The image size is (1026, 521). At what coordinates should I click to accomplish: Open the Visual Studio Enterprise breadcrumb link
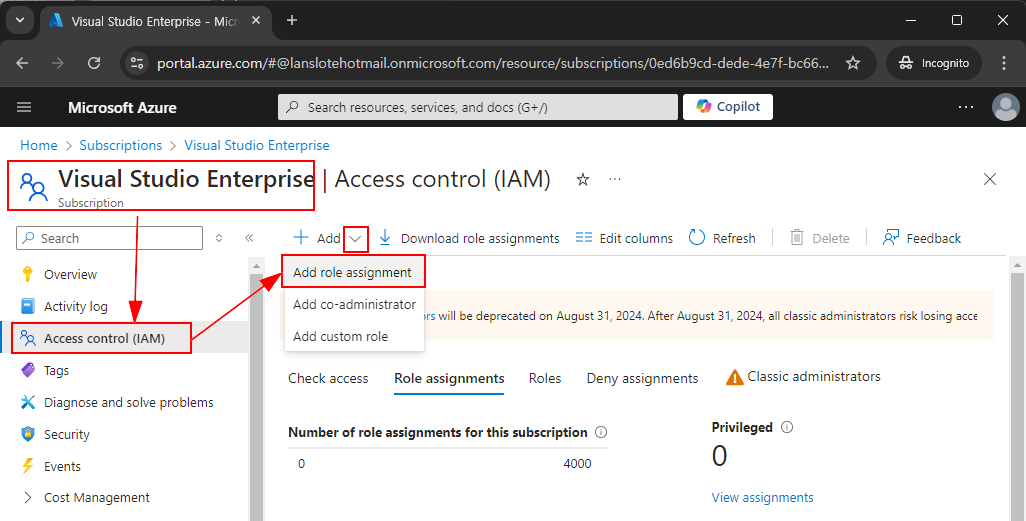click(256, 145)
